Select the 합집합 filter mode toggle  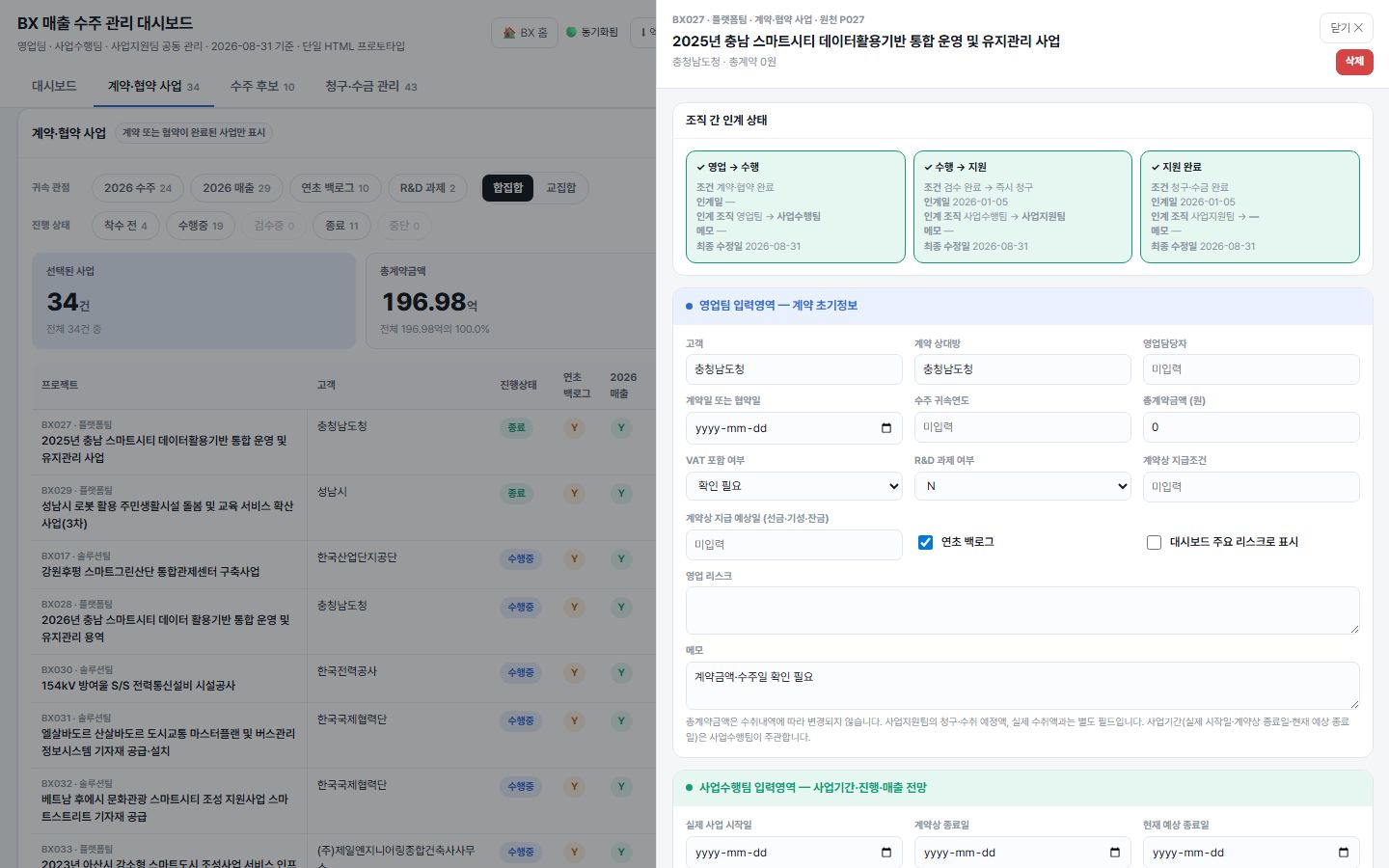tap(507, 188)
